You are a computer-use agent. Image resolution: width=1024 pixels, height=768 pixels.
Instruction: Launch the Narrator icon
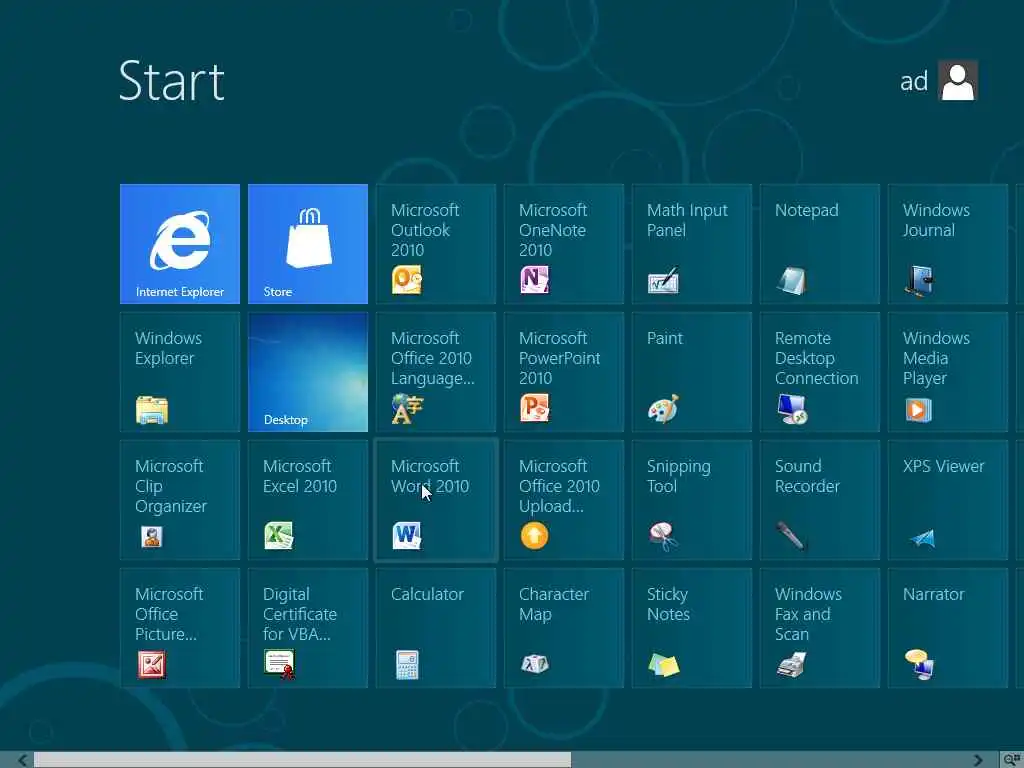[x=919, y=665]
